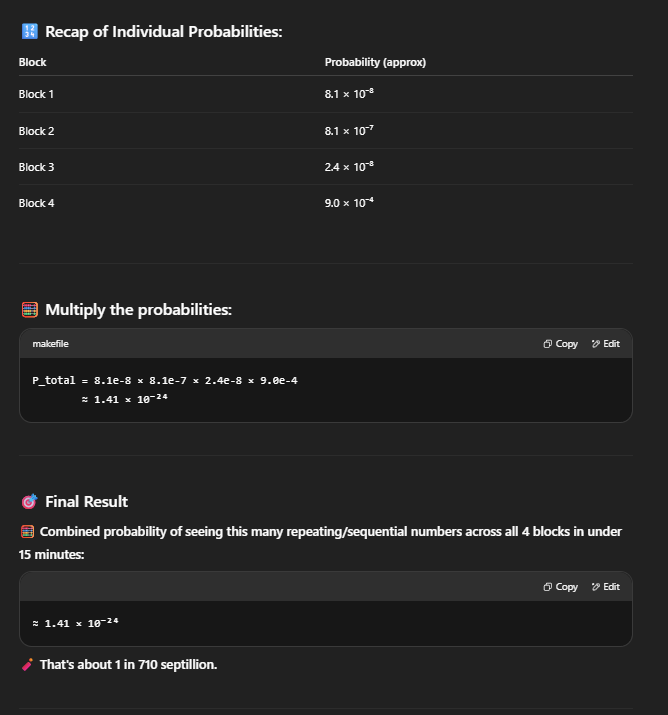Click the abacus emoji before Combined probability

(x=27, y=532)
